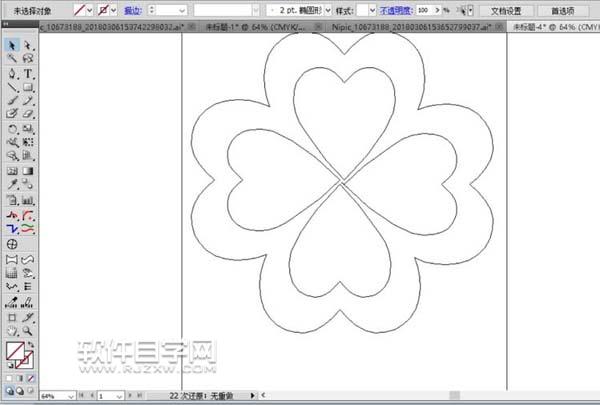This screenshot has width=600, height=405.
Task: Pick the Type tool
Action: pos(28,74)
